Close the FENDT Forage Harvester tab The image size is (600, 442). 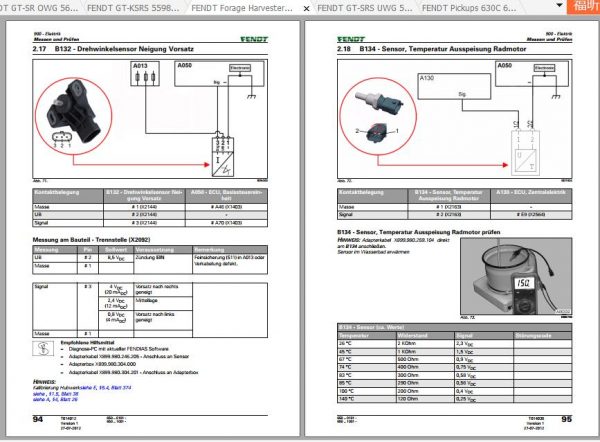pyautogui.click(x=307, y=8)
